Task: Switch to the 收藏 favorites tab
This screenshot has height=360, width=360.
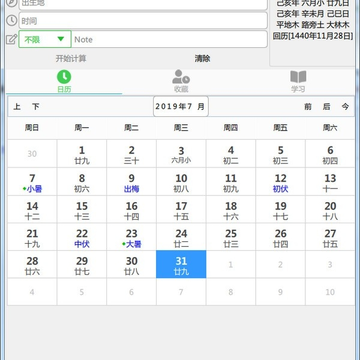Action: 181,82
